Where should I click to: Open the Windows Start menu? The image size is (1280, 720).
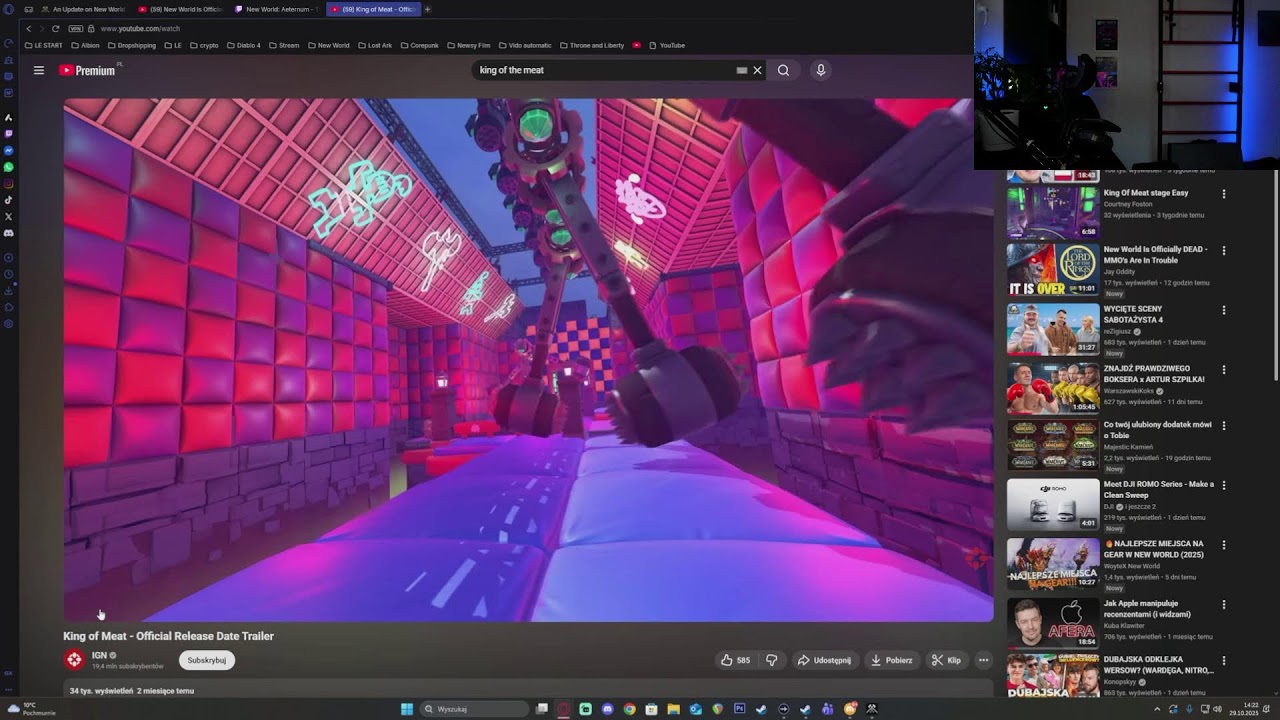tap(407, 709)
